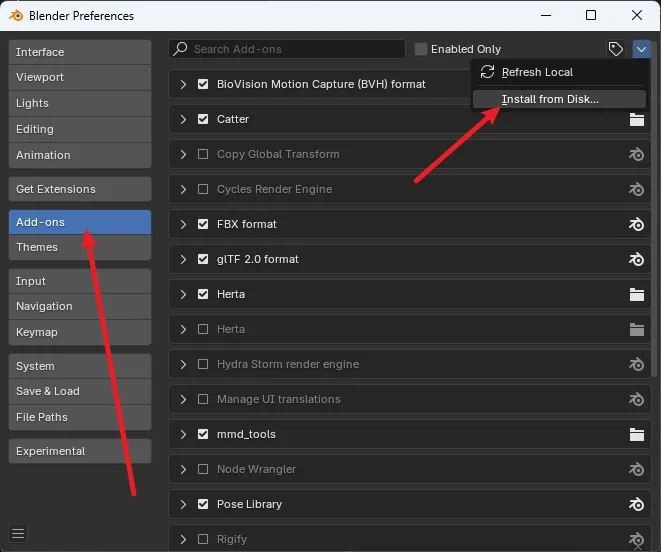Expand mmd_tools add-on details

click(183, 434)
